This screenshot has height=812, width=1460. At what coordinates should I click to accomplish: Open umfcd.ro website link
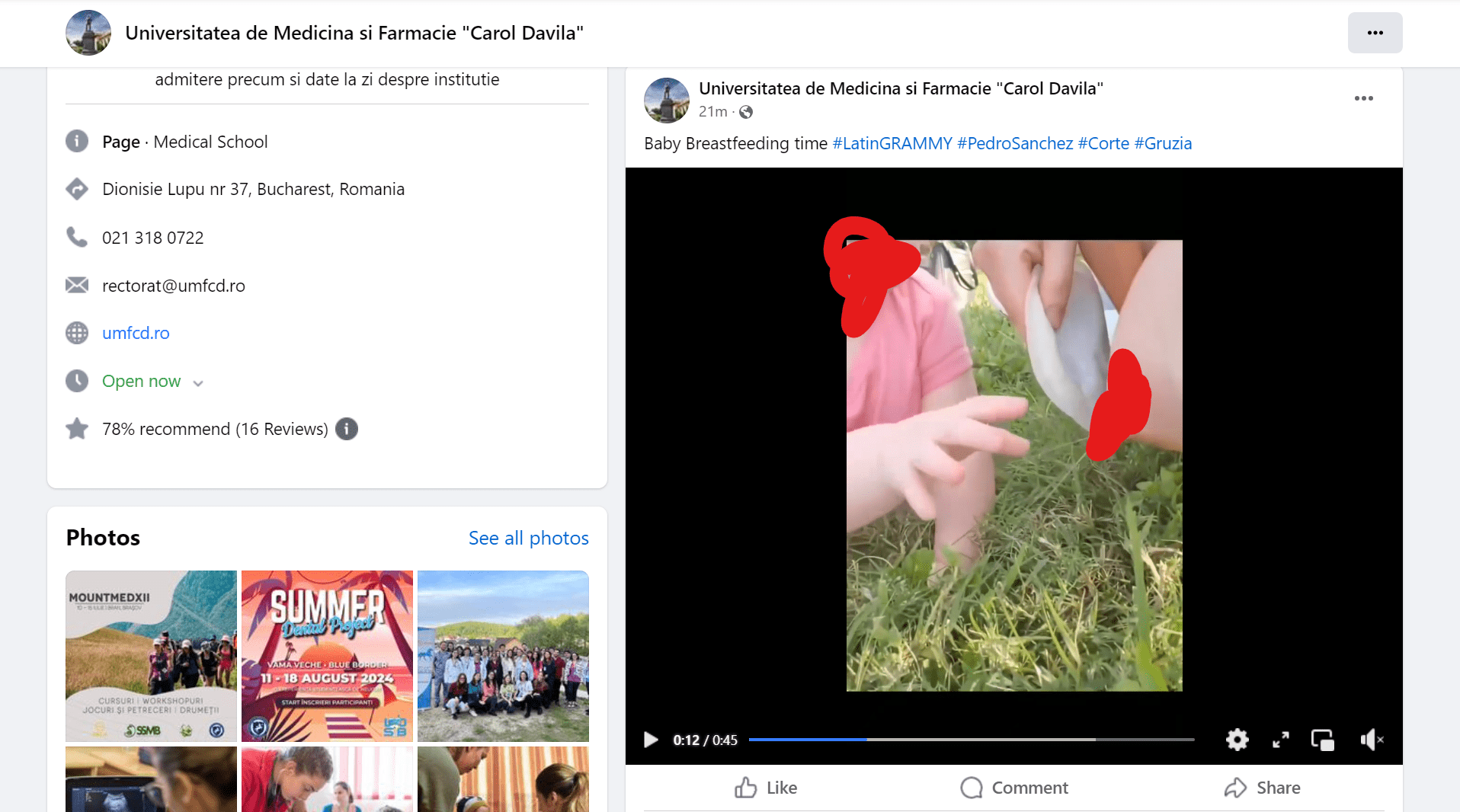(x=136, y=333)
